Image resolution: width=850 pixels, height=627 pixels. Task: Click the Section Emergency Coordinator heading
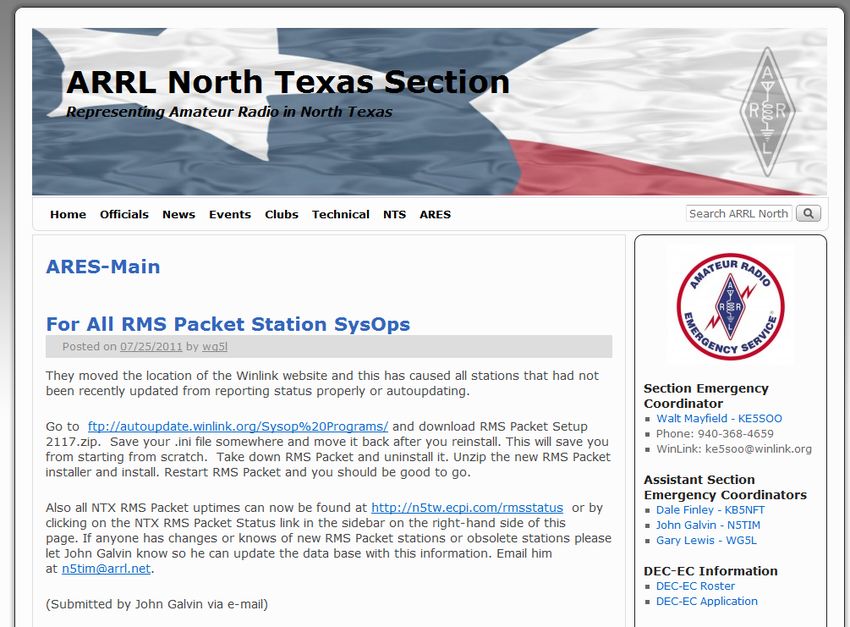tap(706, 396)
